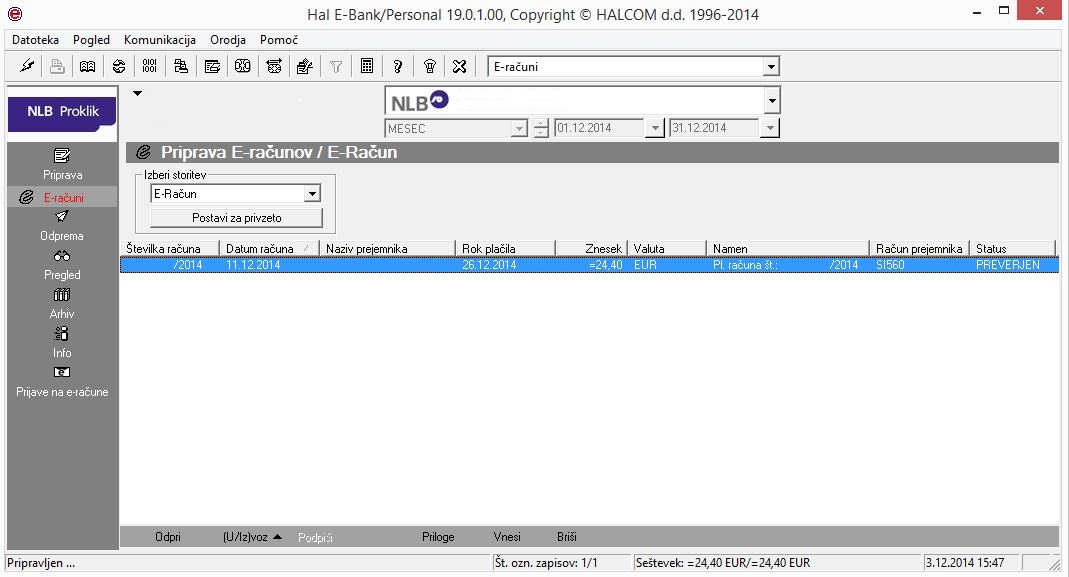The width and height of the screenshot is (1069, 577).
Task: Click Št. ozn. zapisov: 1/1 status text
Action: coord(546,563)
